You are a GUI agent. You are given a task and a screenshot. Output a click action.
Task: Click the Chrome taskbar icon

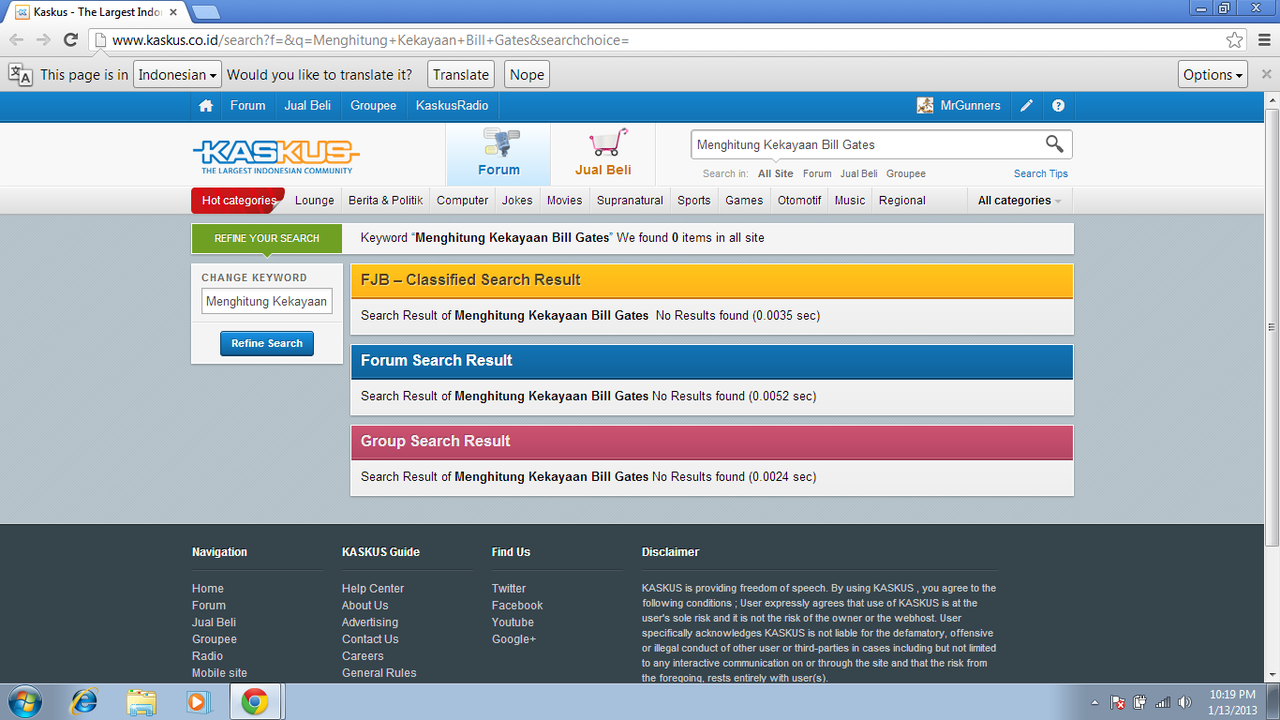point(255,702)
